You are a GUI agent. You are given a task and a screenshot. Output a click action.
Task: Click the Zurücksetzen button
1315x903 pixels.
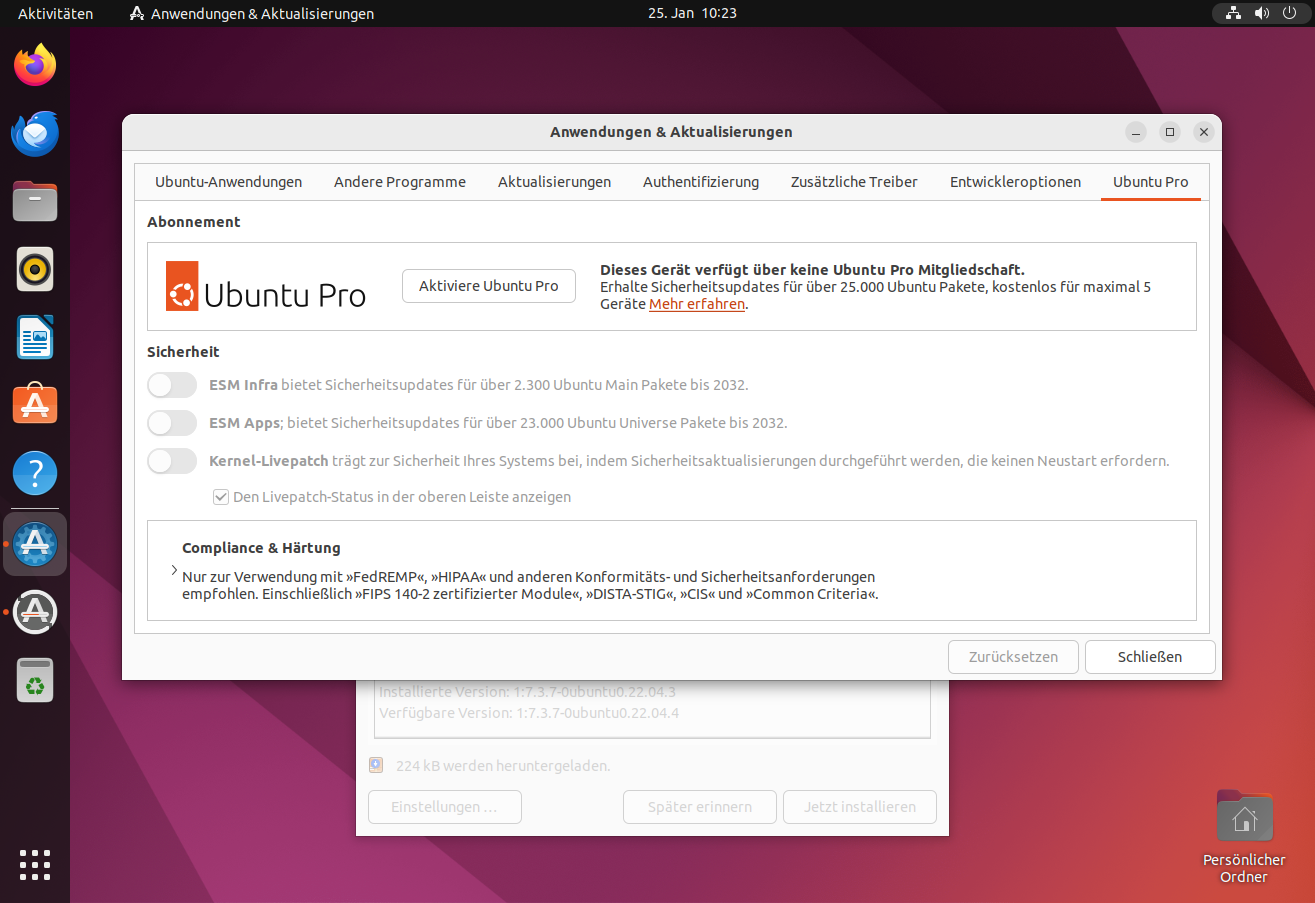coord(1013,657)
